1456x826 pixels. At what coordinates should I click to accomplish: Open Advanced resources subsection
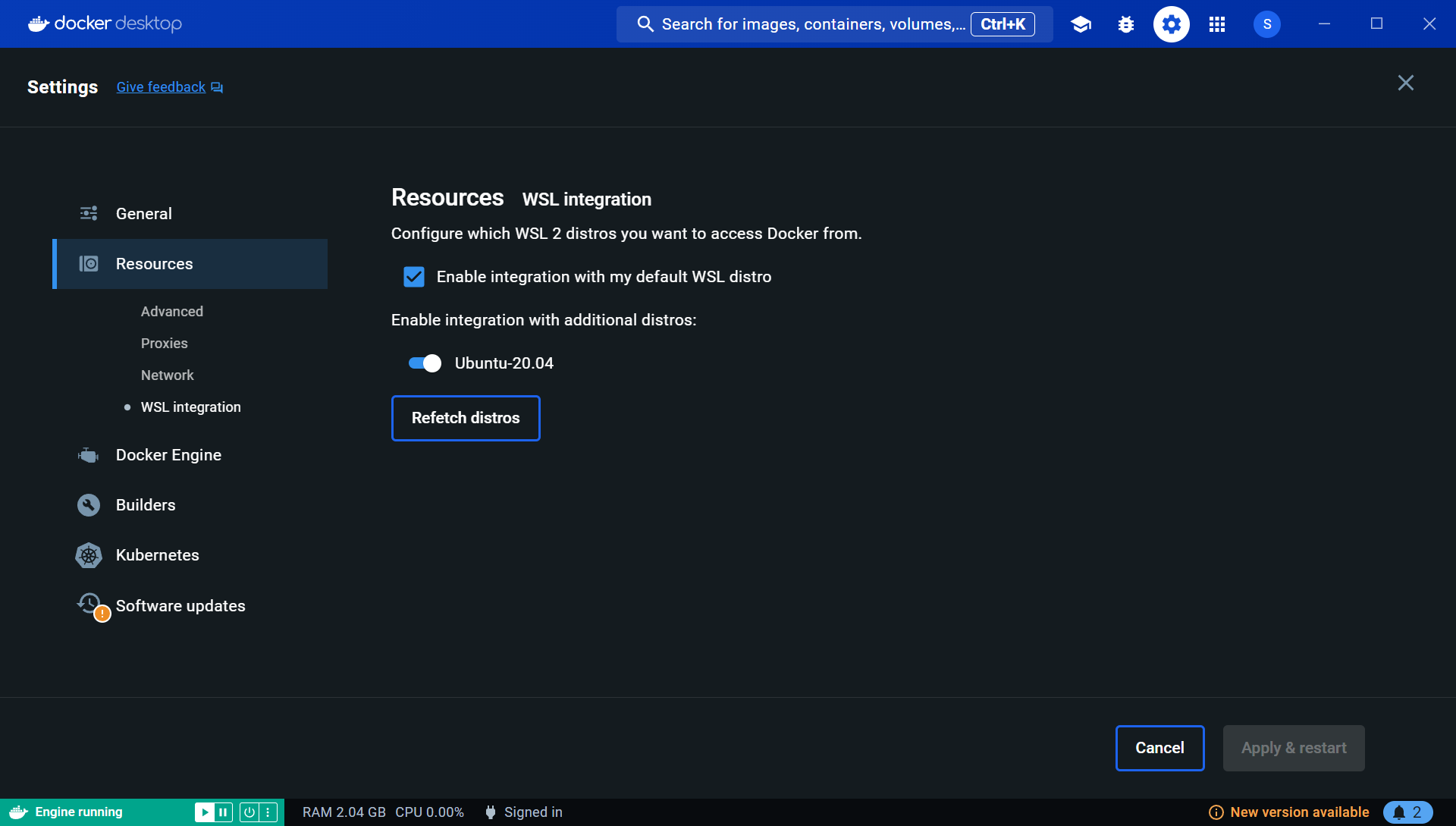pyautogui.click(x=172, y=312)
